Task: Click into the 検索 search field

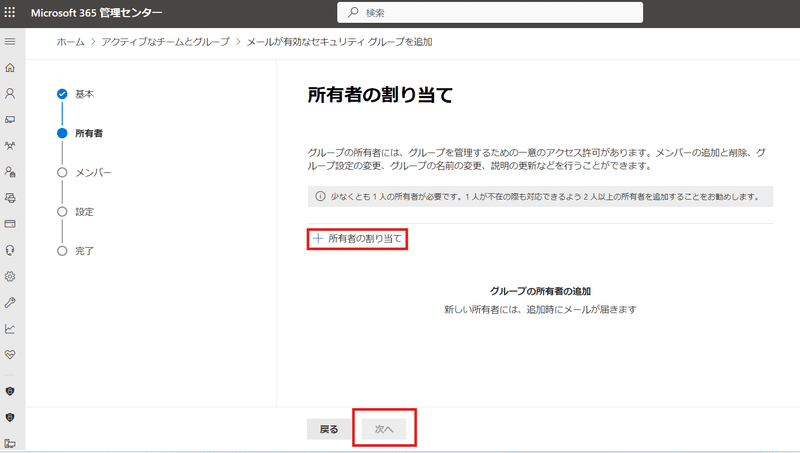Action: click(x=490, y=12)
